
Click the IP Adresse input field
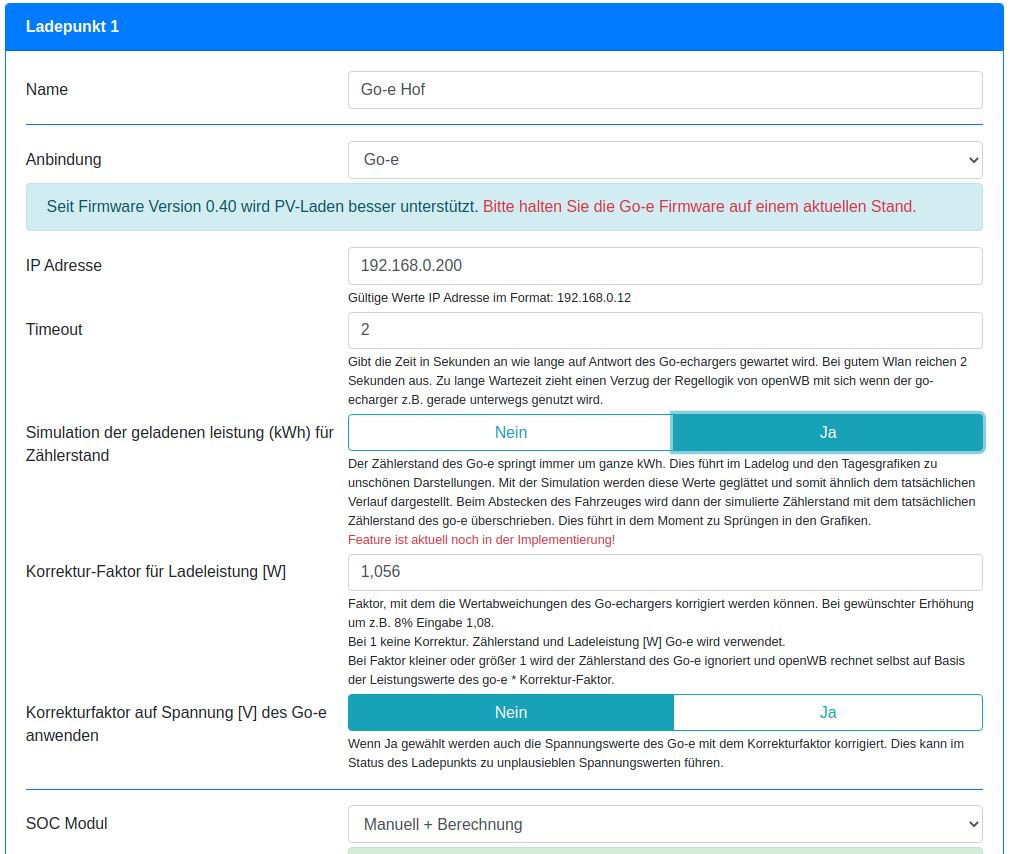click(x=665, y=266)
